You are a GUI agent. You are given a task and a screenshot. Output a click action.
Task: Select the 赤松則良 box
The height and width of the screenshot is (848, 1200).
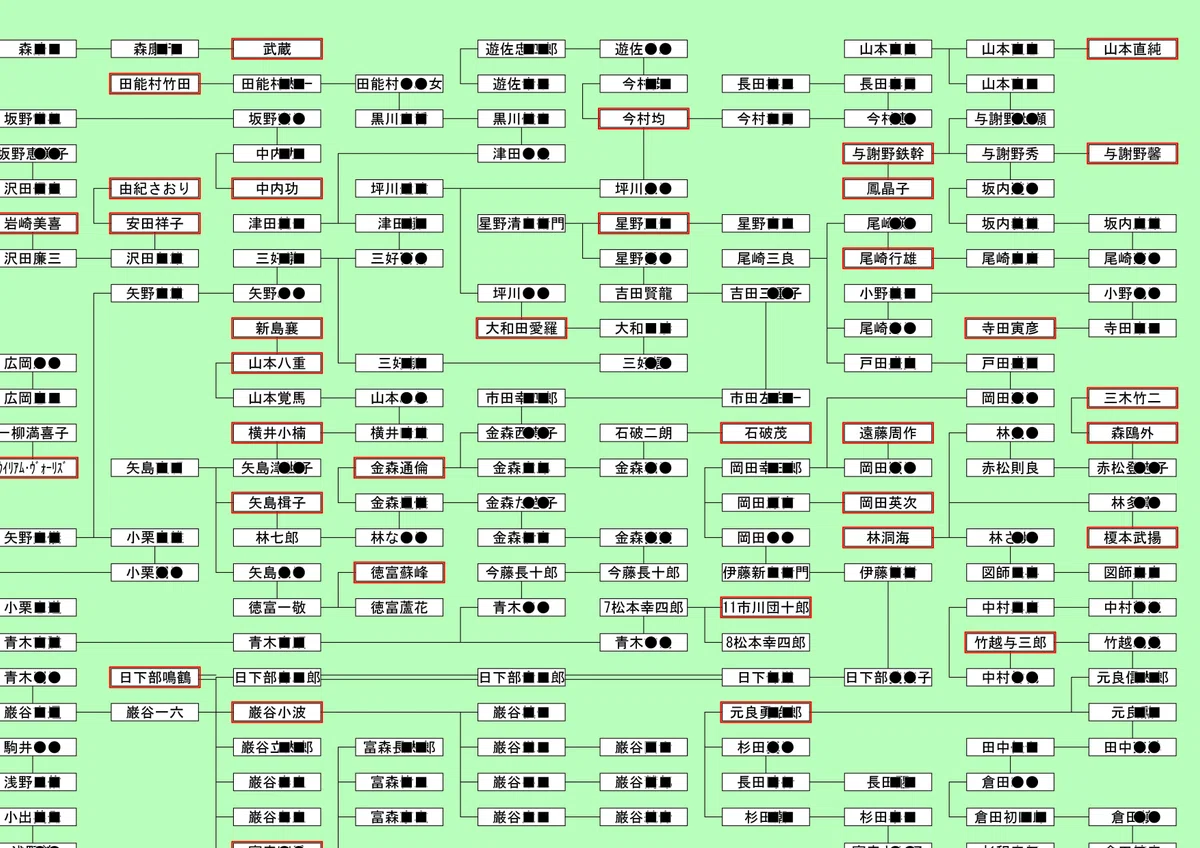(x=1010, y=468)
